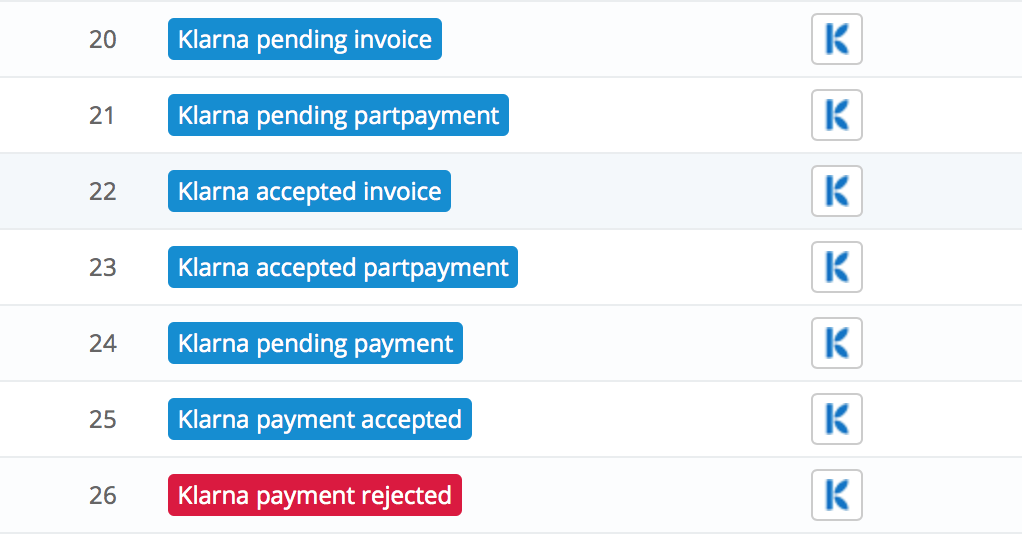Image resolution: width=1022 pixels, height=536 pixels.
Task: Open the red Klarna payment rejected badge
Action: [315, 495]
